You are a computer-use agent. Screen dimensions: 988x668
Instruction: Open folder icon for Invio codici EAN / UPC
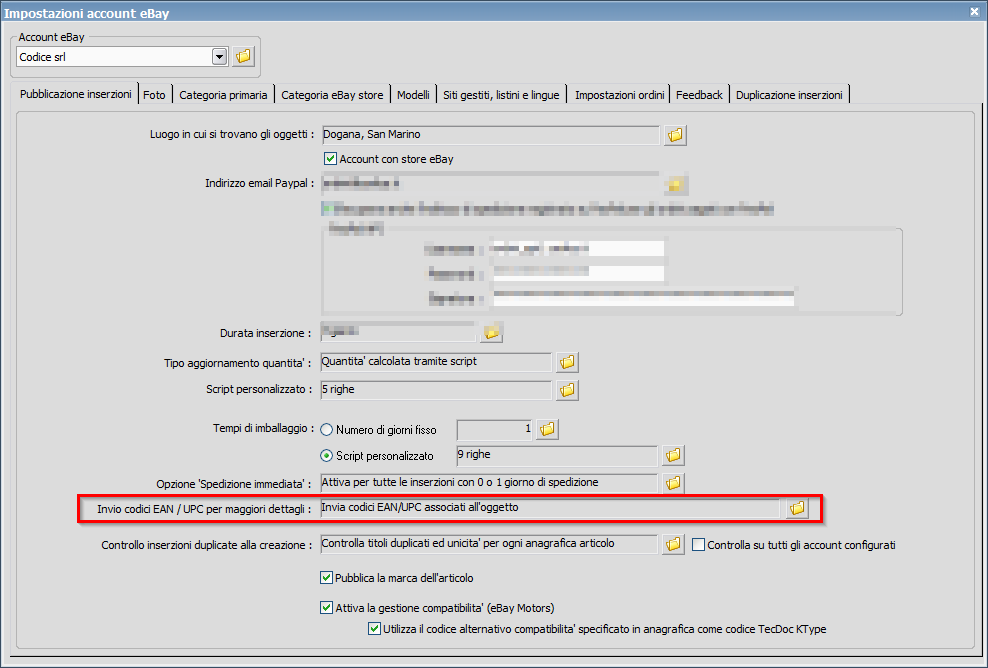coord(797,508)
